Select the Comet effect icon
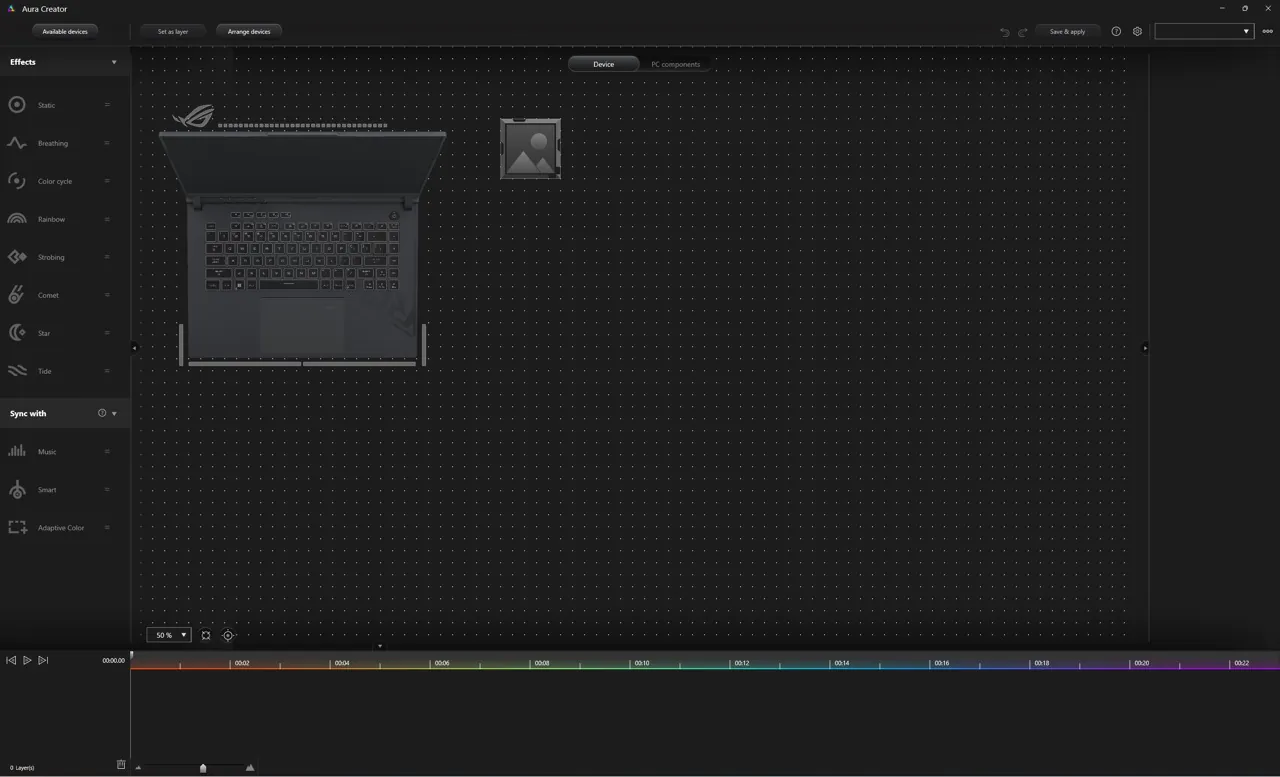Screen dimensions: 1280x777 17,295
